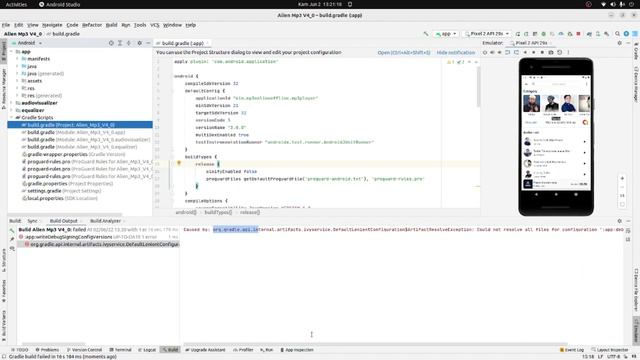Open Logcat tool window
This screenshot has height=360, width=640.
pos(147,350)
